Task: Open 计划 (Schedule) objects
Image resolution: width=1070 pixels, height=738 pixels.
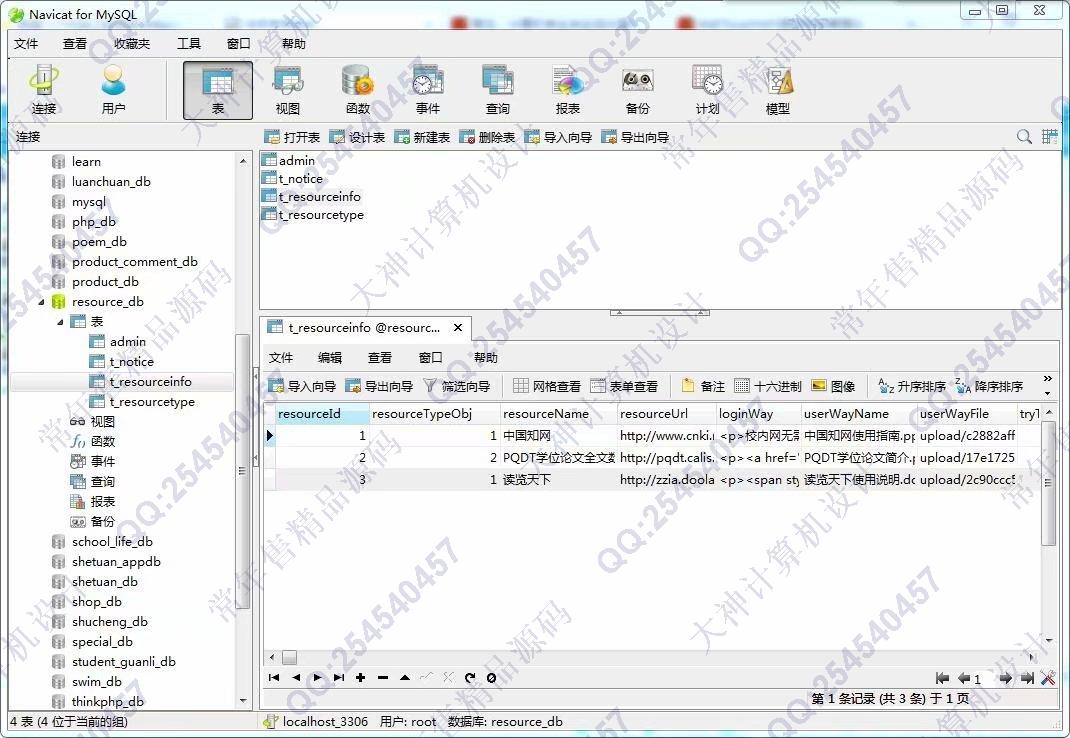Action: tap(708, 90)
